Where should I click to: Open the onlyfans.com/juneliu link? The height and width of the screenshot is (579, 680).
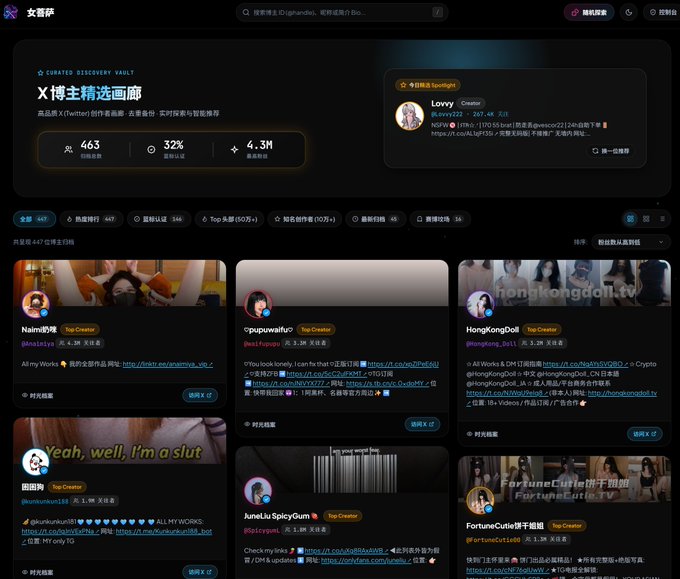point(366,560)
